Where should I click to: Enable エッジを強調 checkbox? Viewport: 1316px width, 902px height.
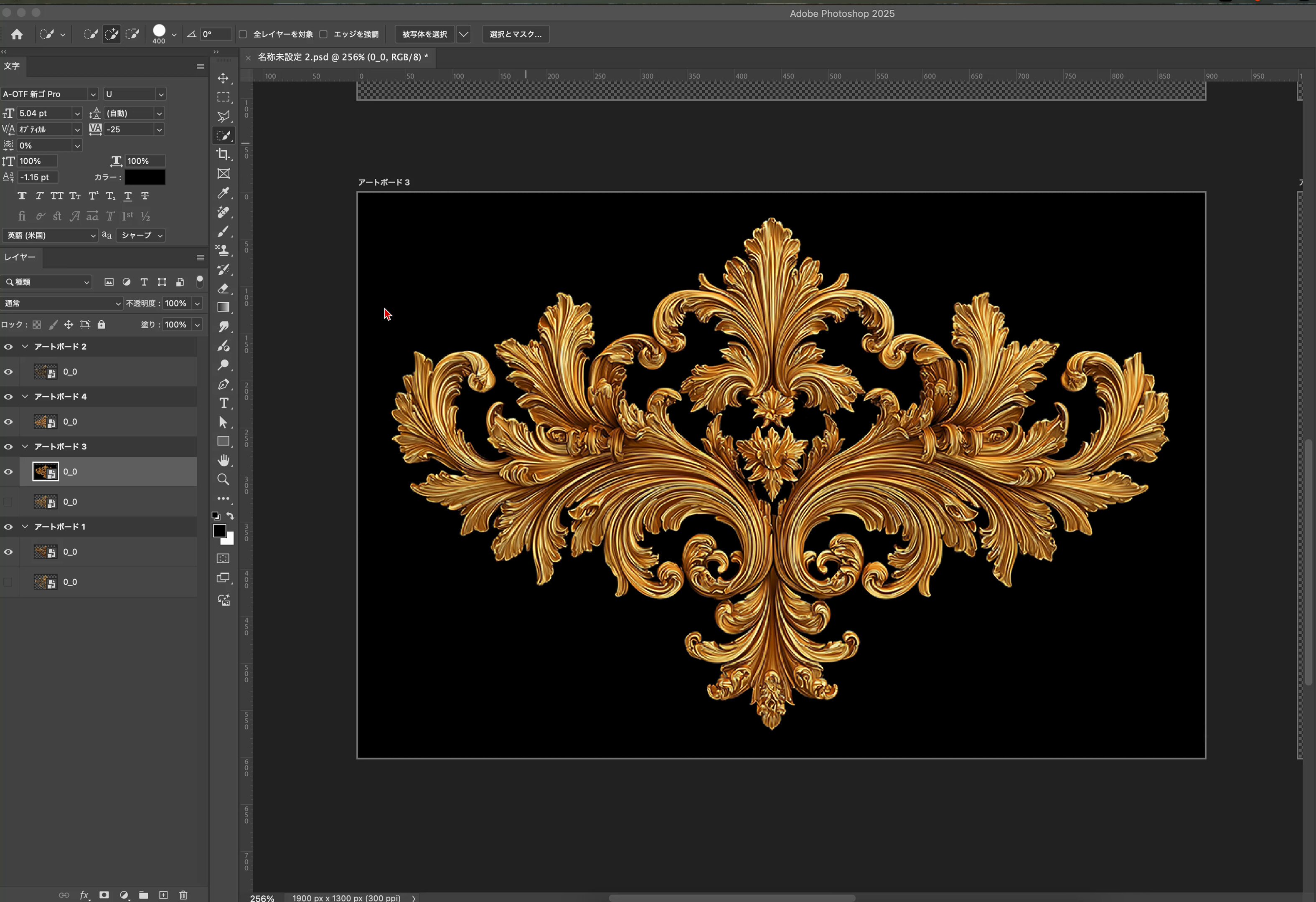(x=323, y=34)
